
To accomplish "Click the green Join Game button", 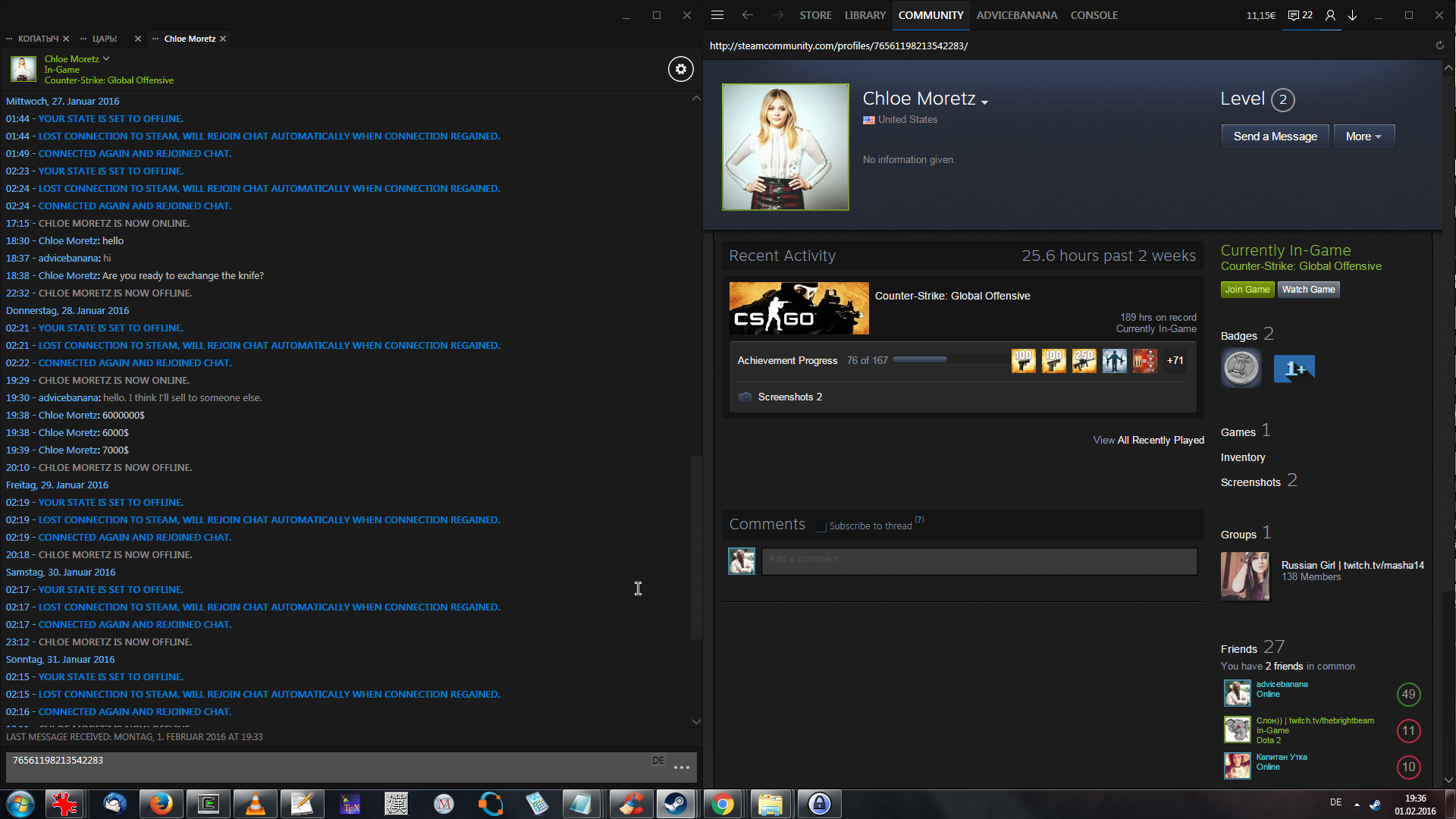I will pos(1247,290).
